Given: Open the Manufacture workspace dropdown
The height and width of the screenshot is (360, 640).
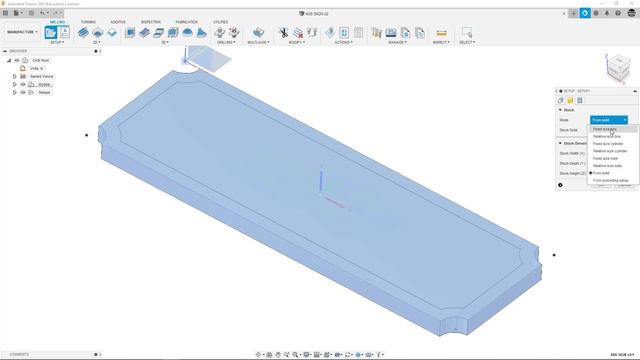Looking at the screenshot, I should point(22,32).
